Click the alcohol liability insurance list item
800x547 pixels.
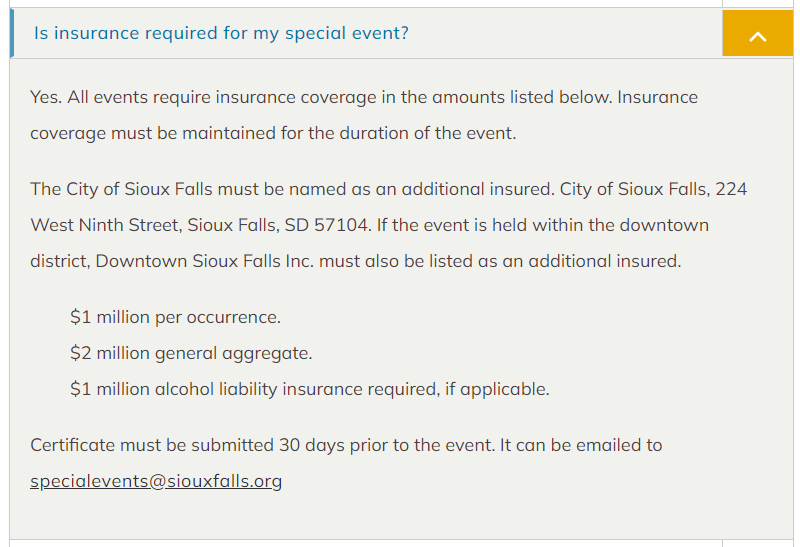(309, 389)
